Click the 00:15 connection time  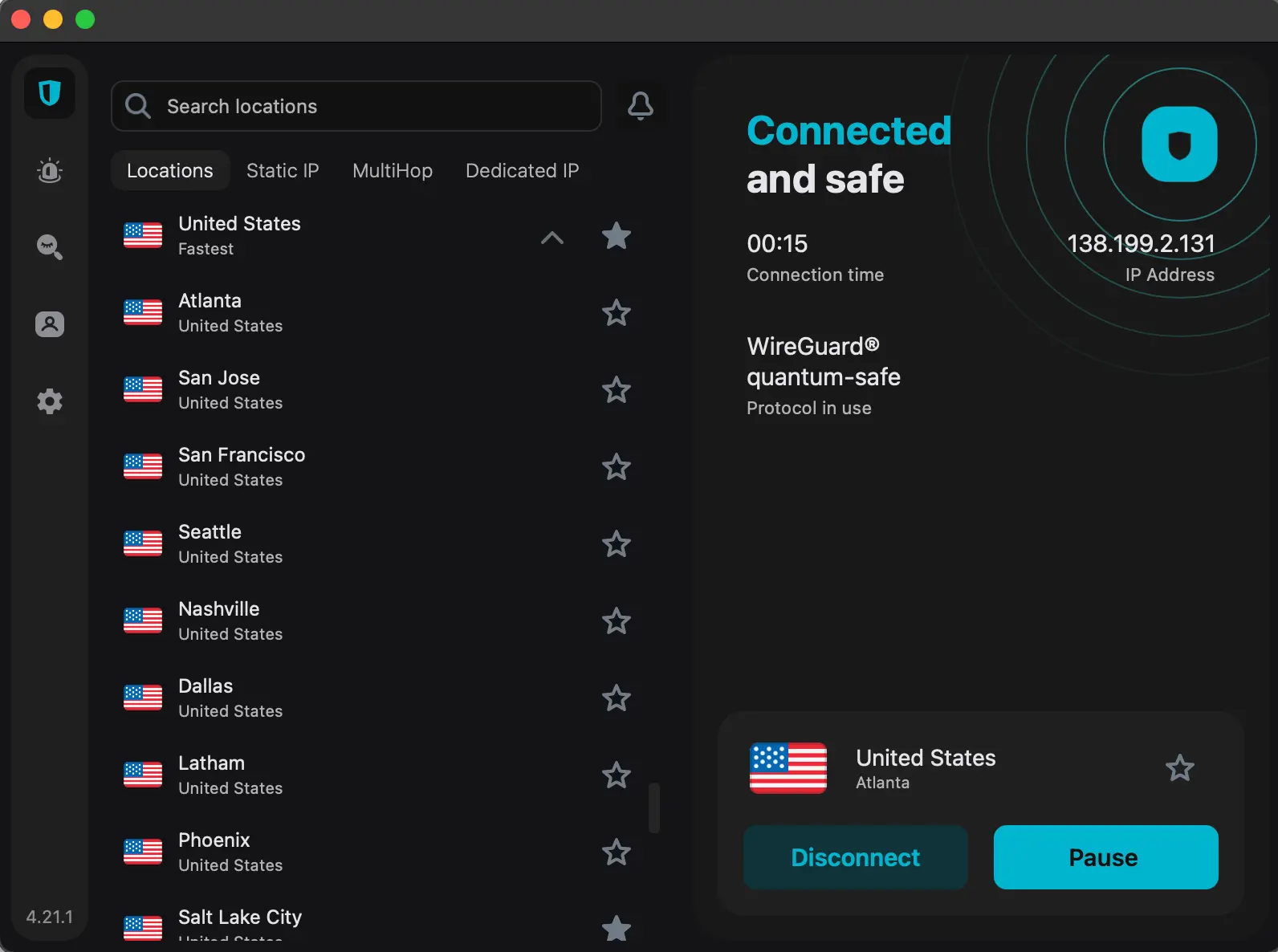[777, 243]
